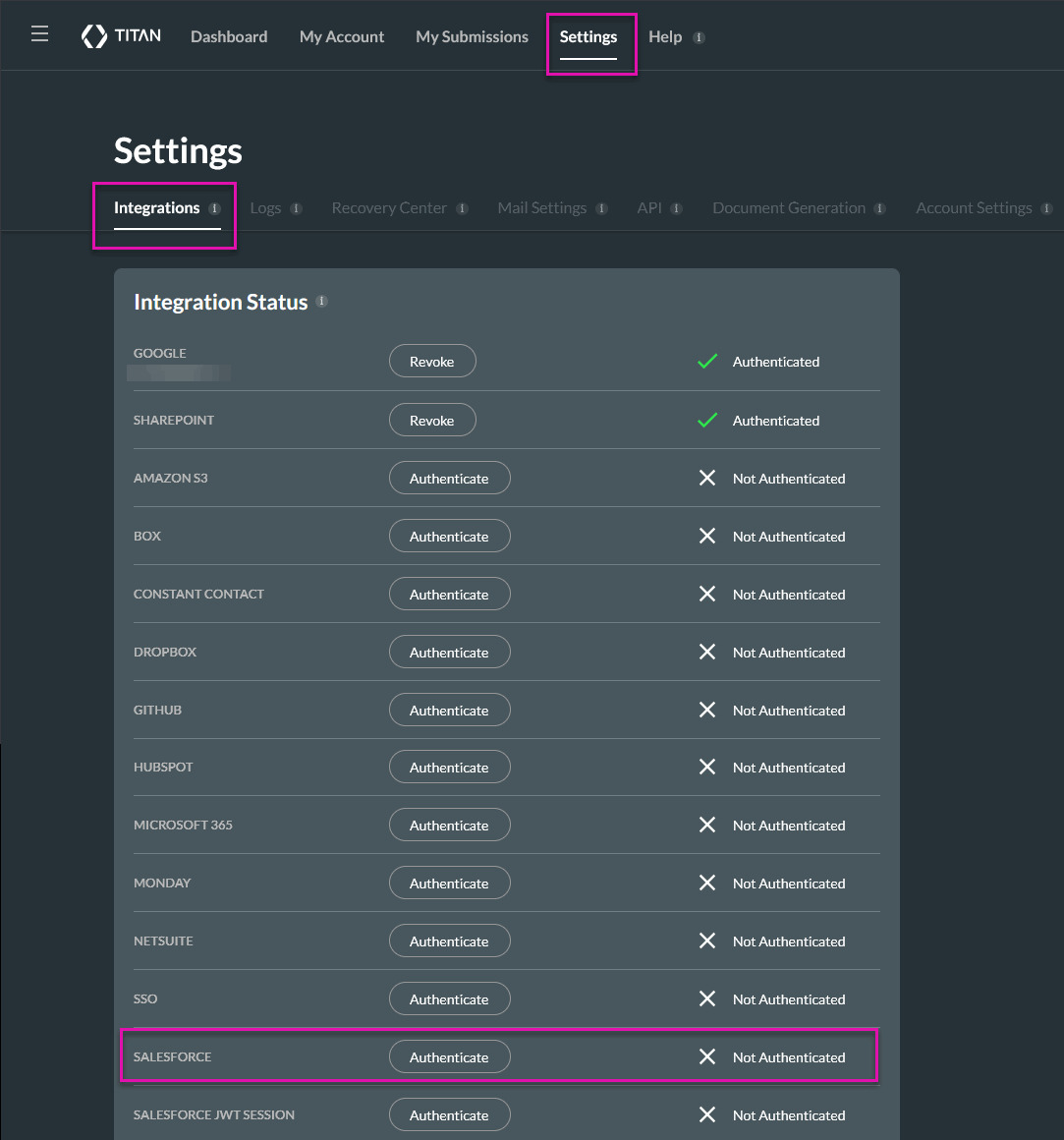Authenticate the Constant Contact integration
The image size is (1064, 1140).
(x=449, y=594)
